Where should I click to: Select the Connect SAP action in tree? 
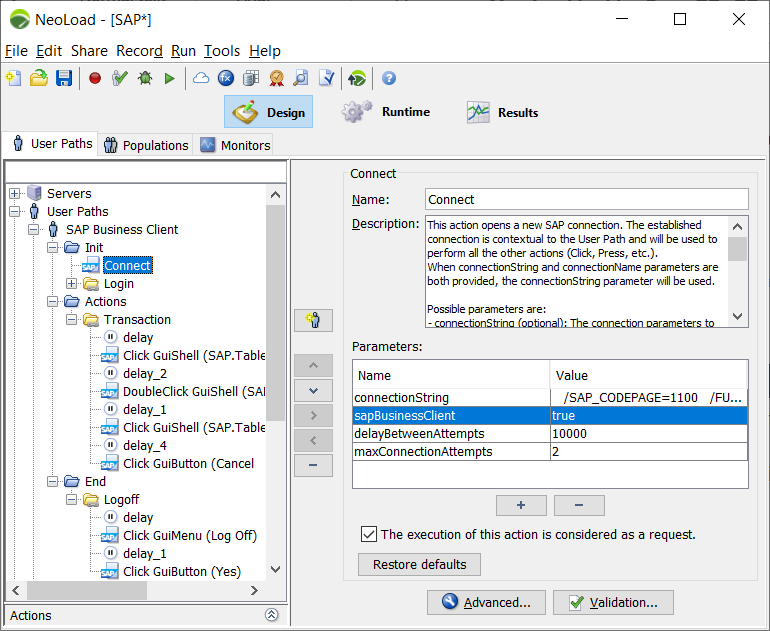(128, 266)
